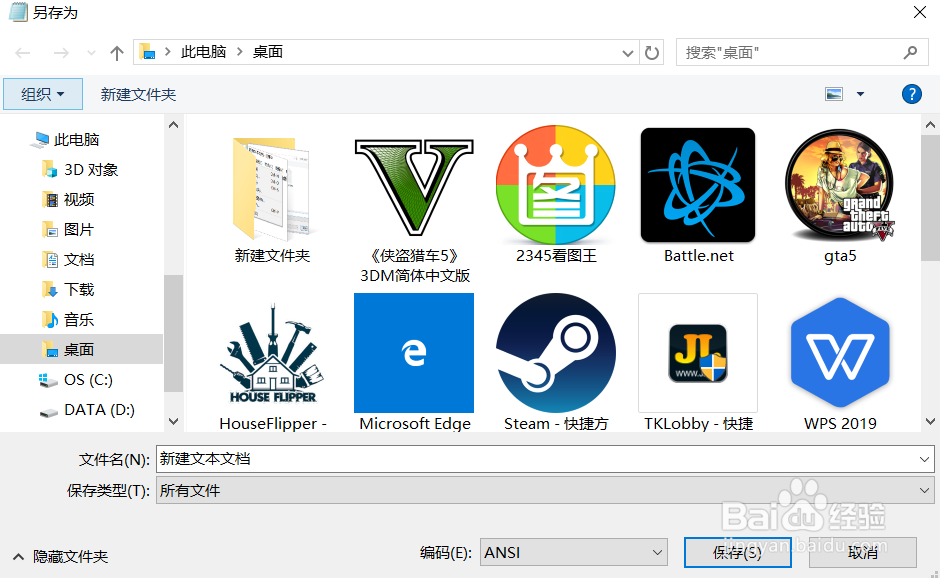940x578 pixels.
Task: Select 文档 in the navigation tree
Action: [79, 260]
